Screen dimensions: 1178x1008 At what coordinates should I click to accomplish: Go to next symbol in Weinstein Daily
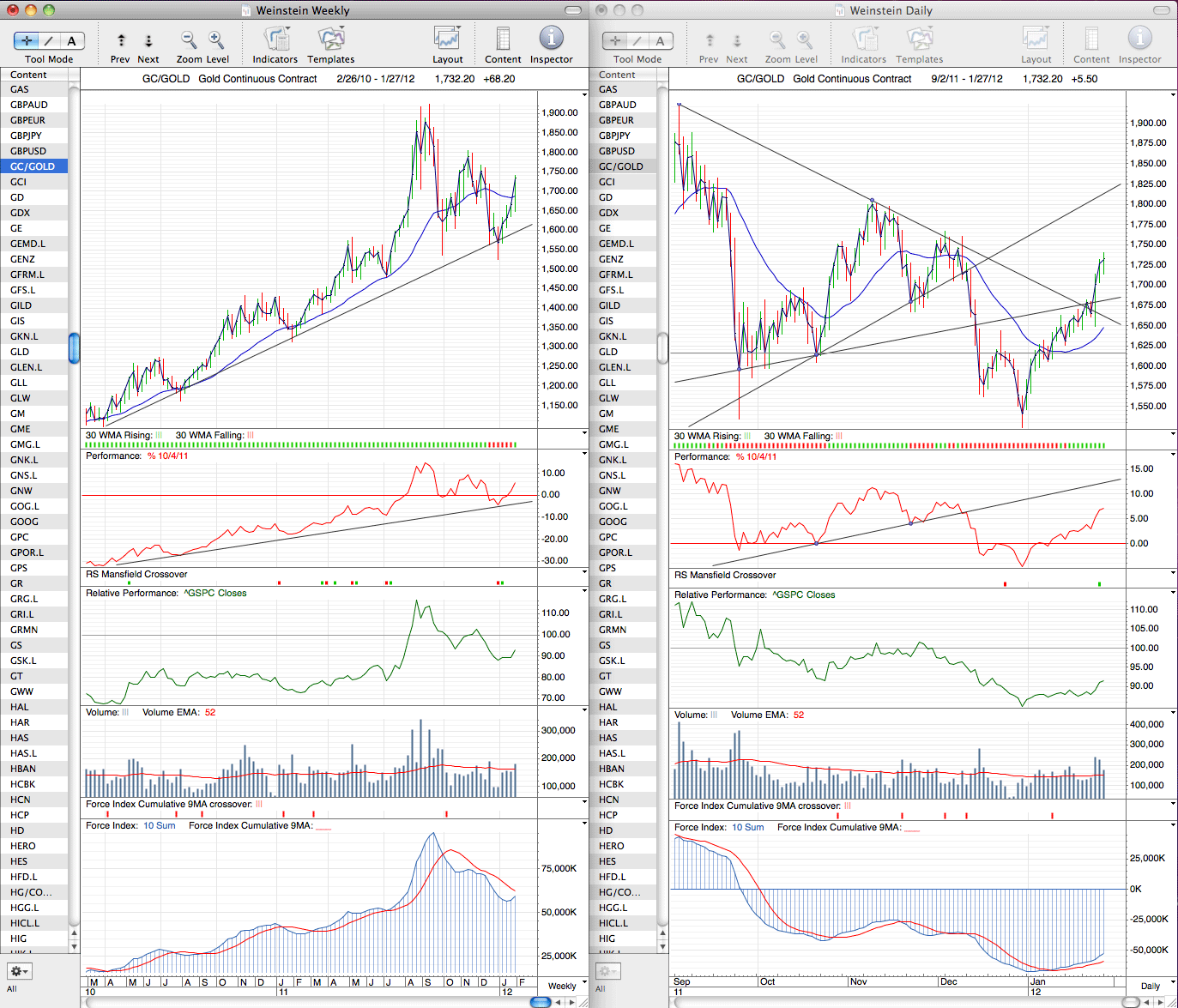click(x=737, y=40)
